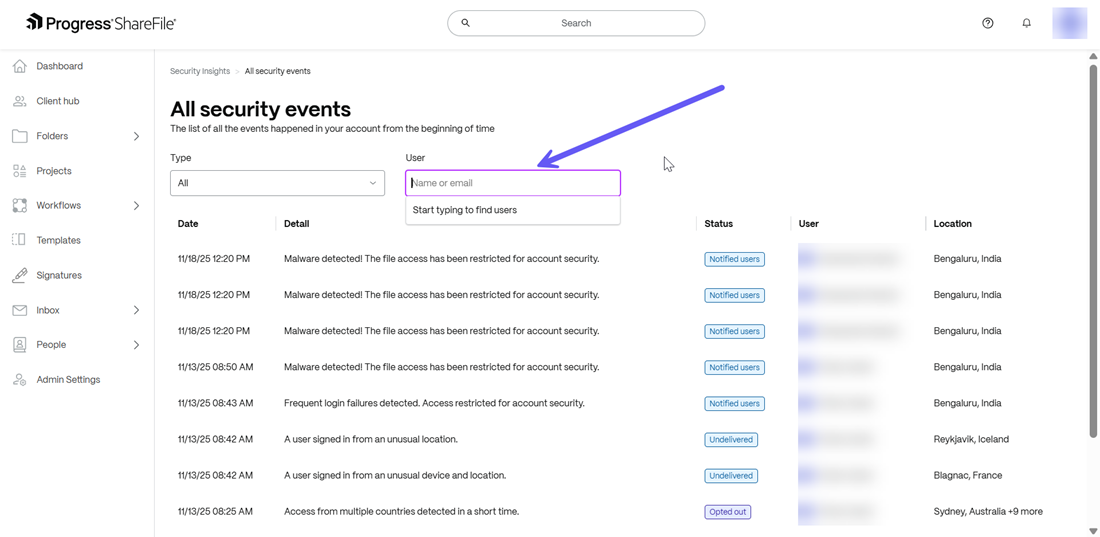Expand the People menu chevron
1100x537 pixels.
click(136, 345)
